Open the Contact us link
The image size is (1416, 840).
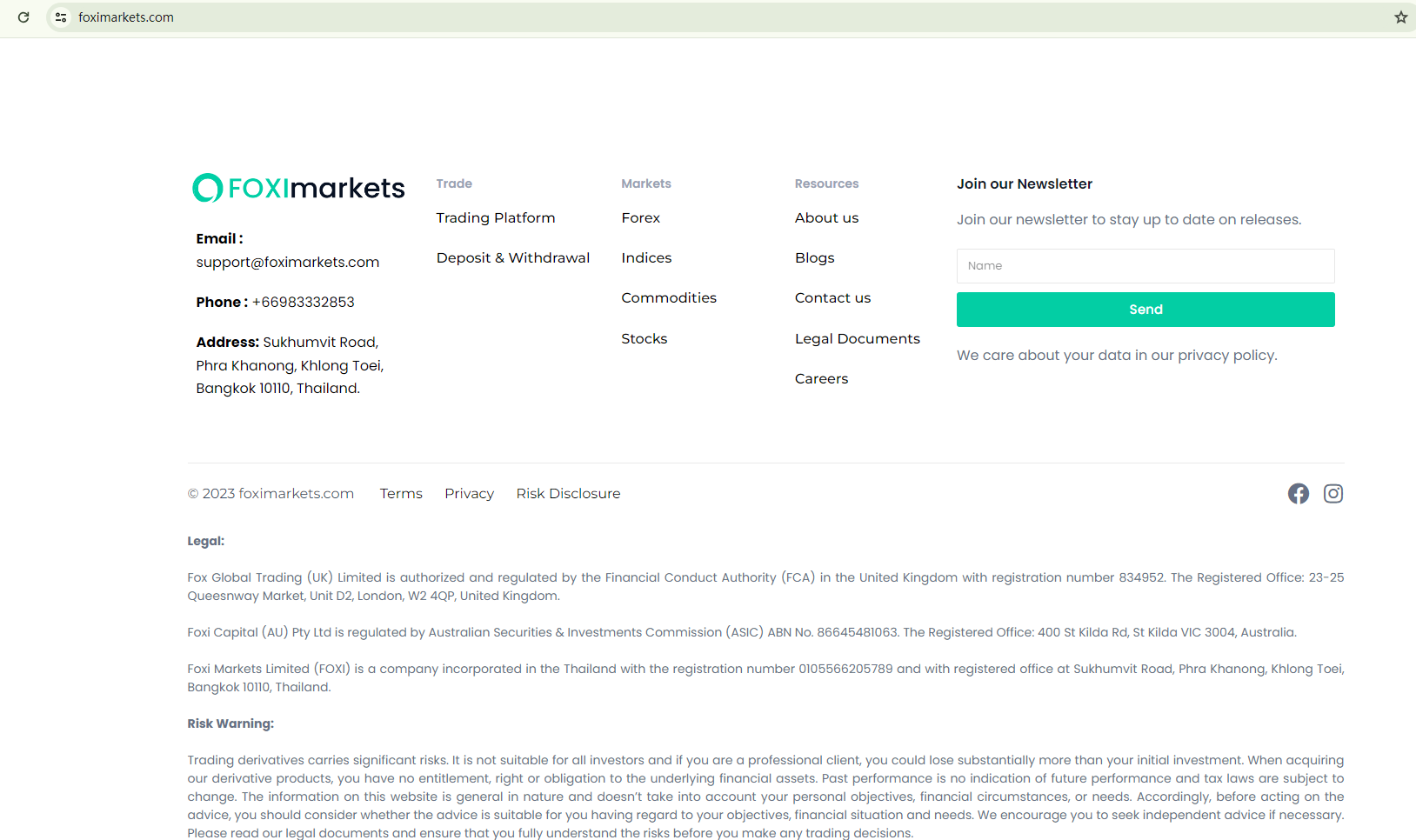(x=832, y=298)
